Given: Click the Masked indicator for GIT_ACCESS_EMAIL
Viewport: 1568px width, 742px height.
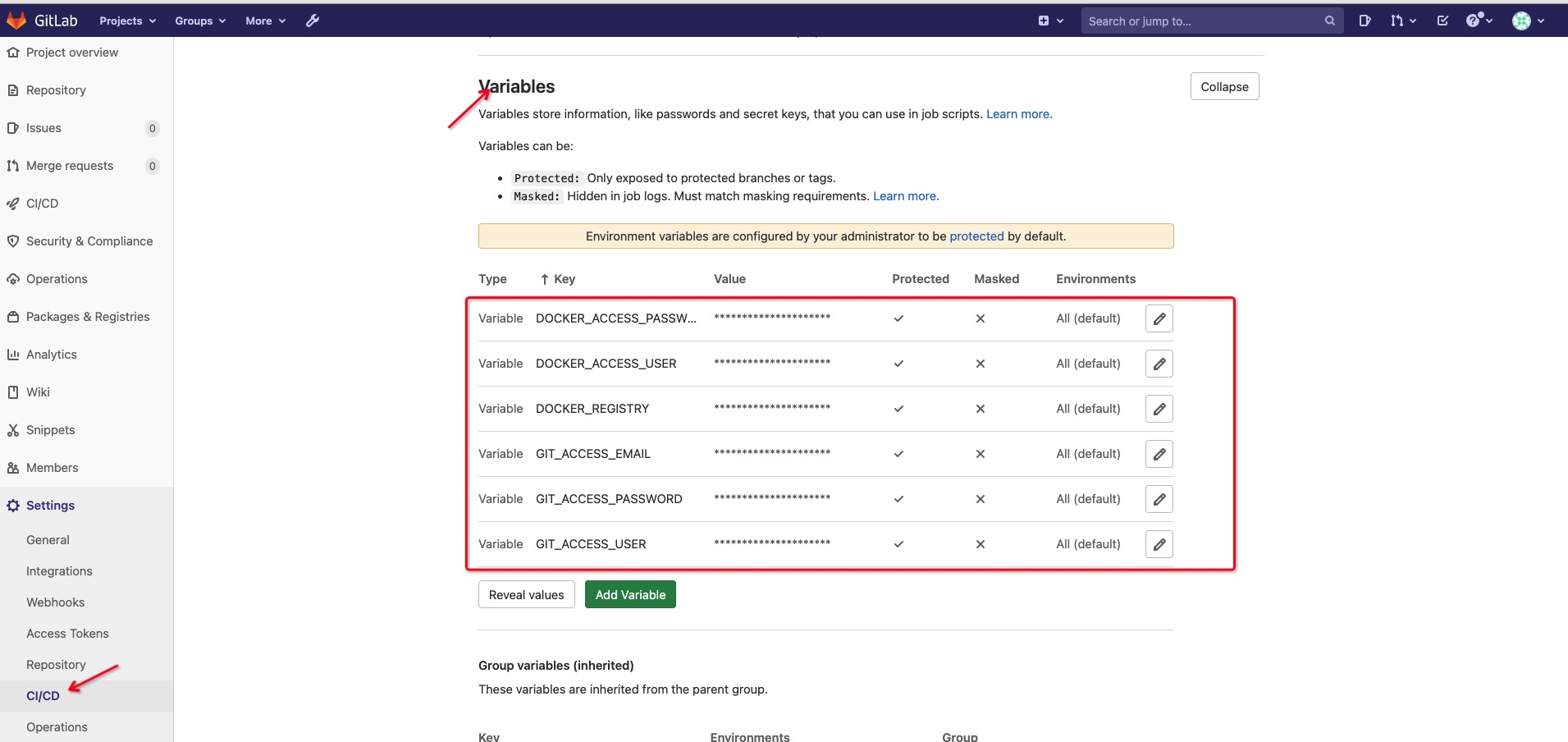Looking at the screenshot, I should click(x=980, y=453).
